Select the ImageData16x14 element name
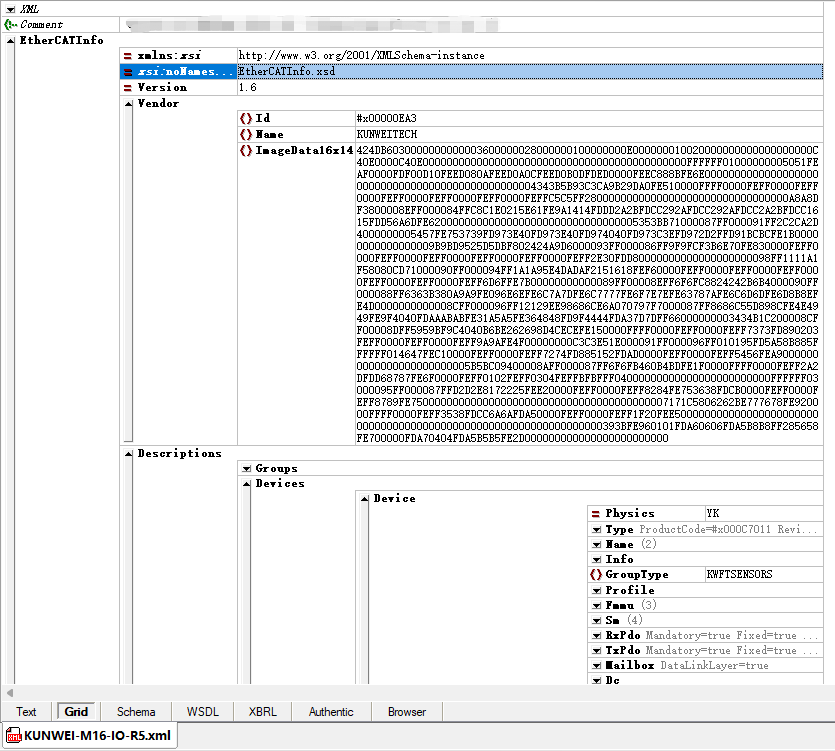 click(x=304, y=151)
